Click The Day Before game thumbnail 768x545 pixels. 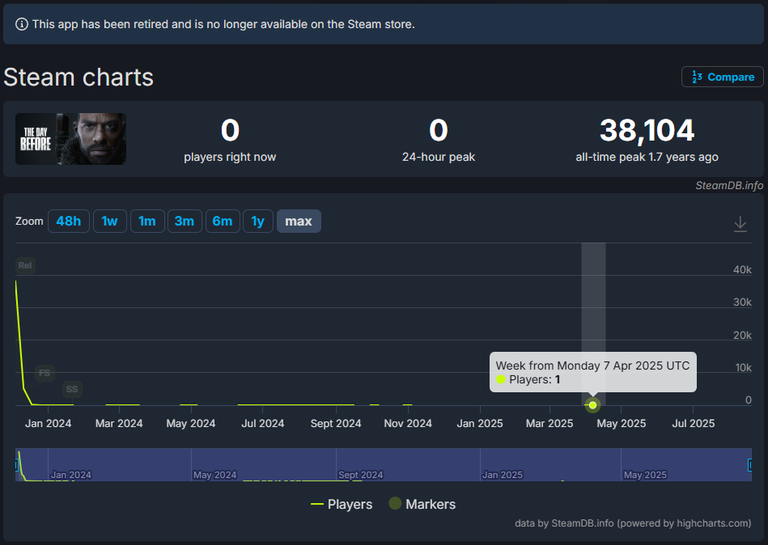(x=71, y=139)
